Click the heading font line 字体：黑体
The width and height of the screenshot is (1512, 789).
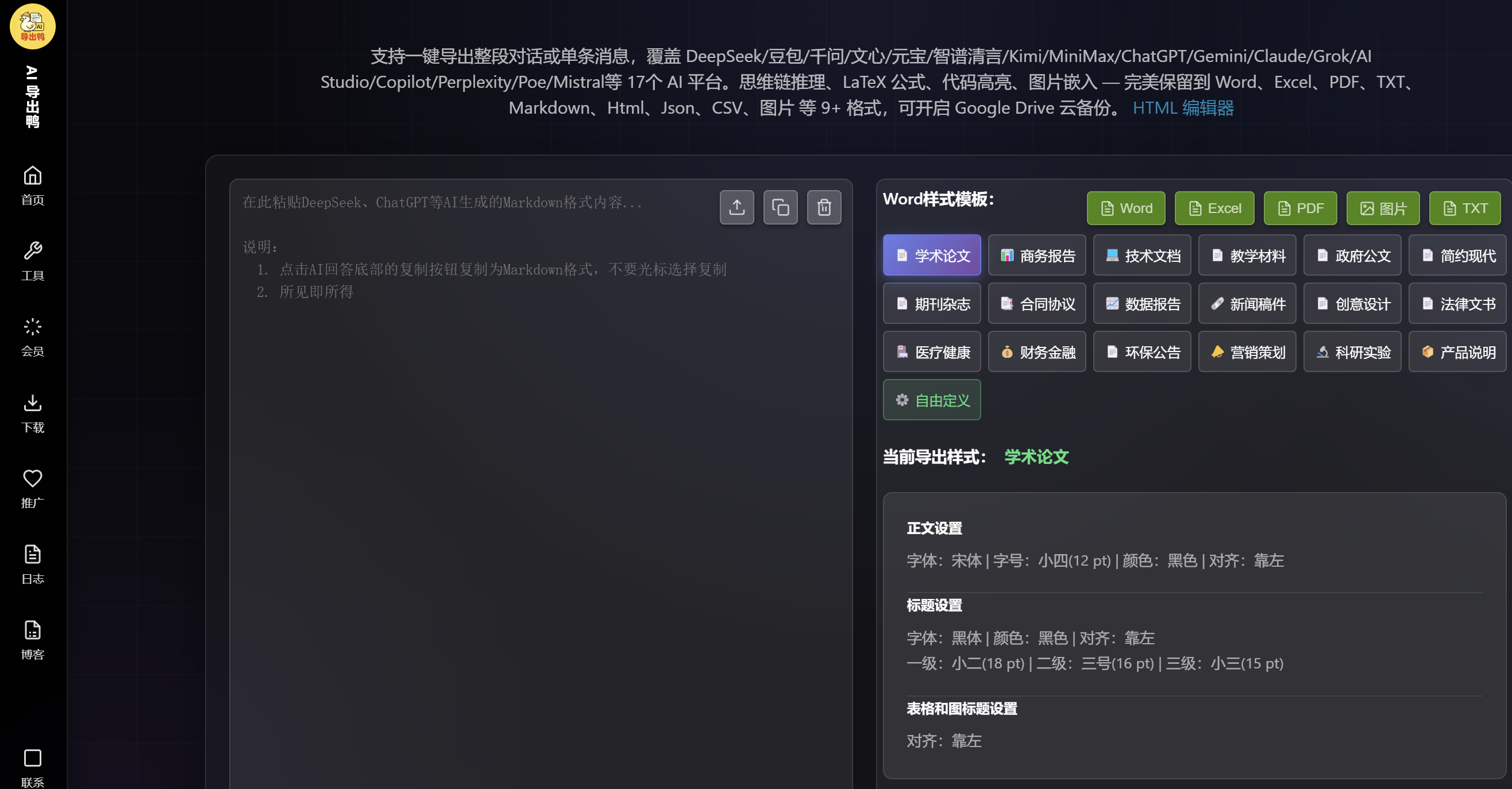pos(1031,637)
